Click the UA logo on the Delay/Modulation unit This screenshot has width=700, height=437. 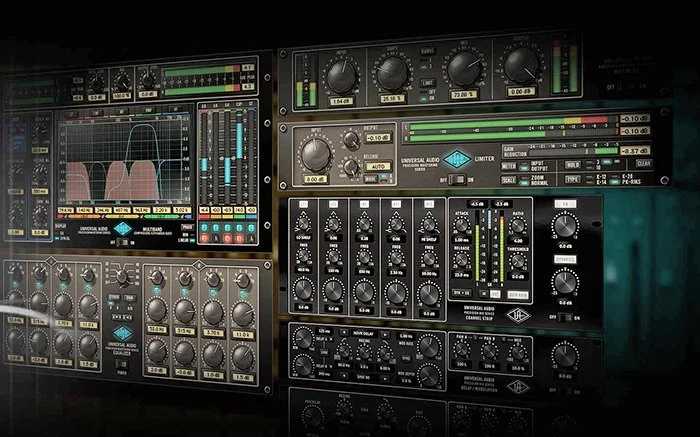pos(517,386)
